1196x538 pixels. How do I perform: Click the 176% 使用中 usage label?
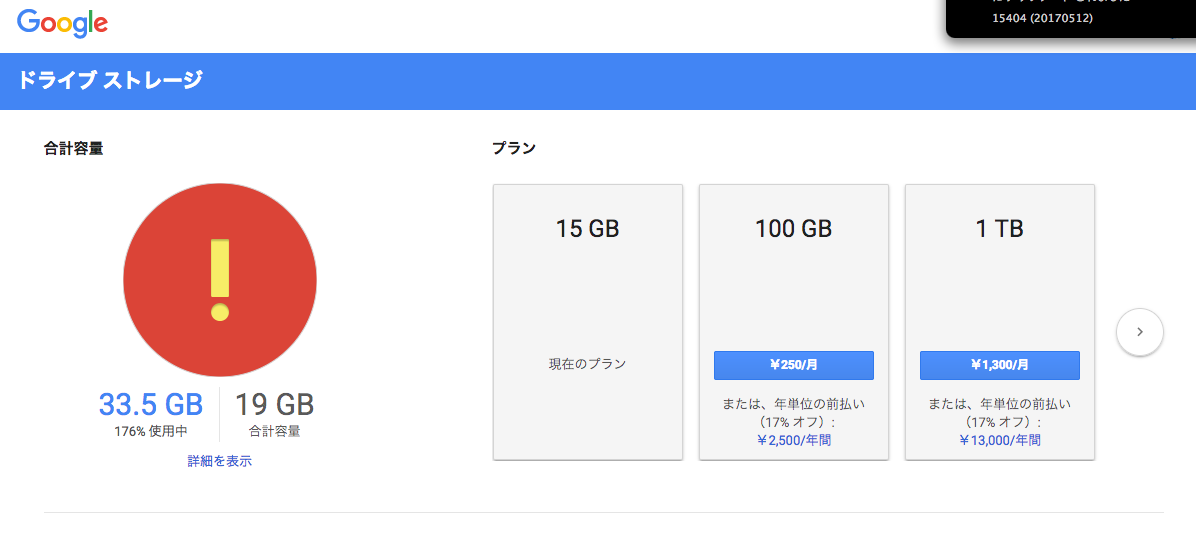click(150, 432)
